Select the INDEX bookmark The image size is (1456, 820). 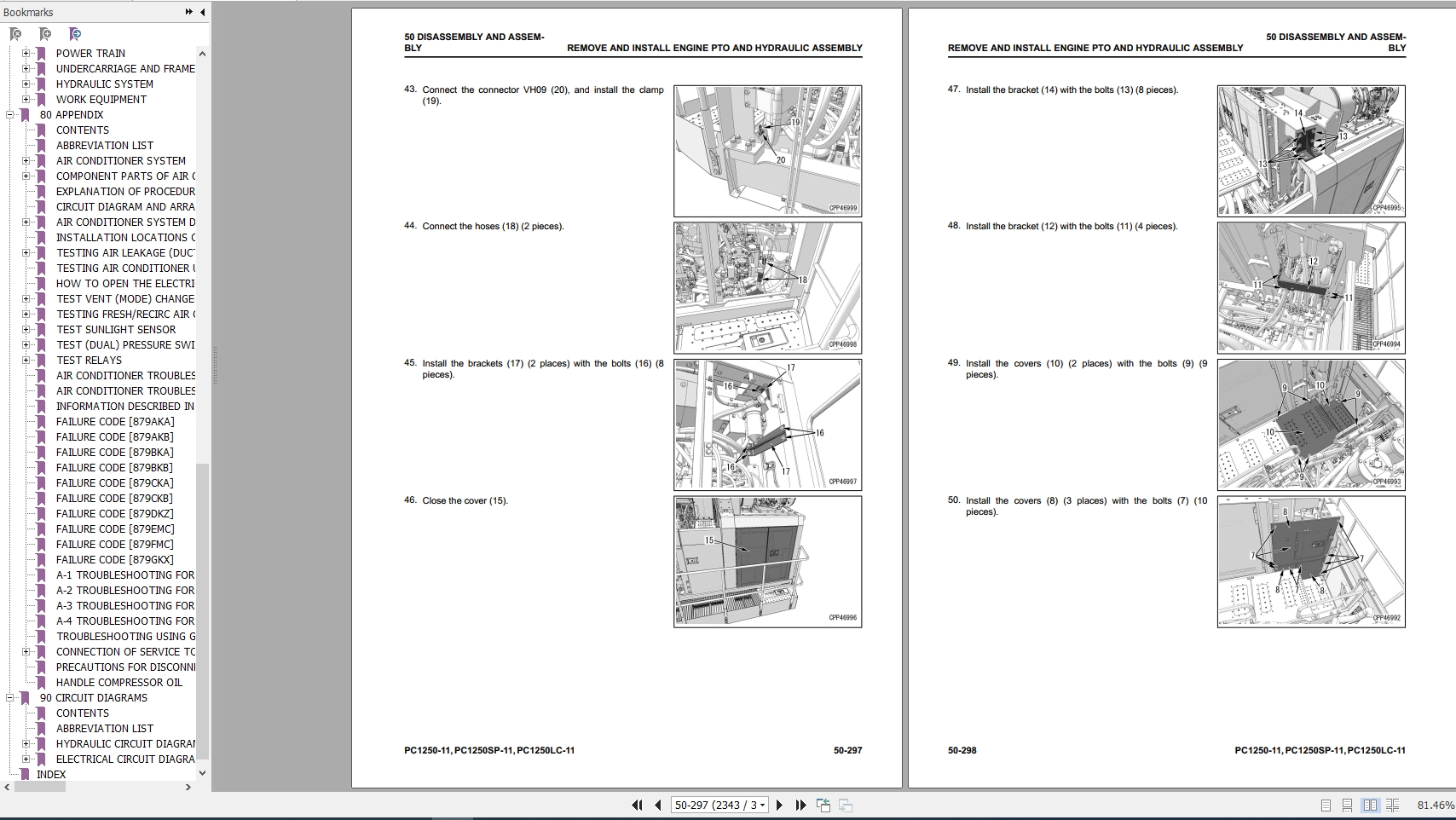point(51,774)
